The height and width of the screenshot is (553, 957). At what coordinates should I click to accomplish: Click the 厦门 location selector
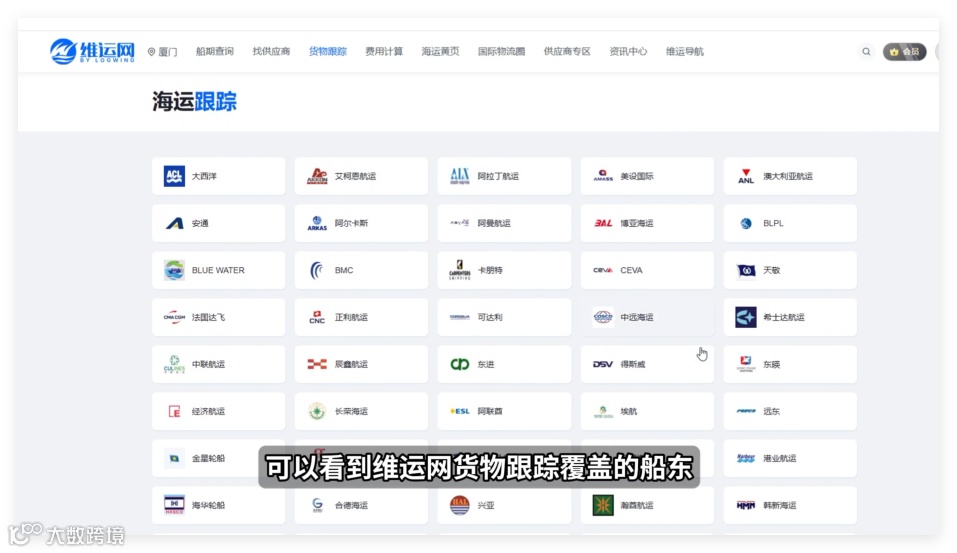tap(162, 52)
